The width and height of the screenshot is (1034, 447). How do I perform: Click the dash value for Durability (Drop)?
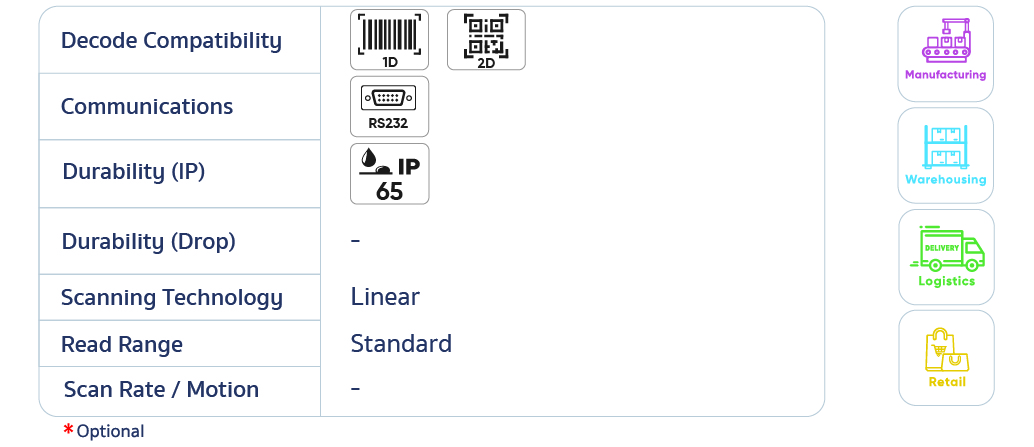coord(356,241)
